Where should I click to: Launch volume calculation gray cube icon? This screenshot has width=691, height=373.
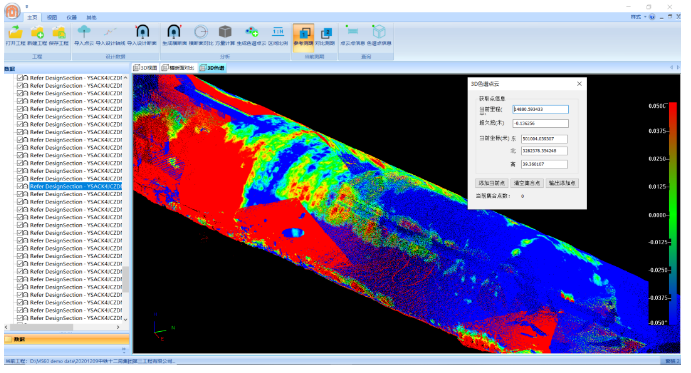225,36
